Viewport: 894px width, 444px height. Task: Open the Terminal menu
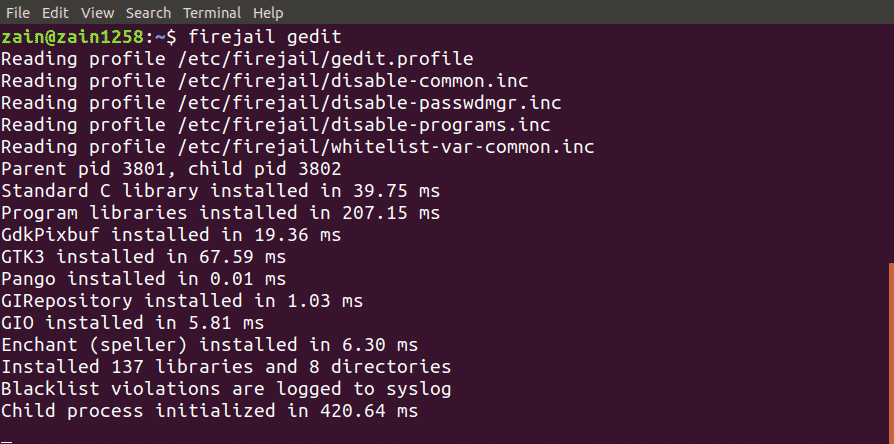tap(211, 13)
